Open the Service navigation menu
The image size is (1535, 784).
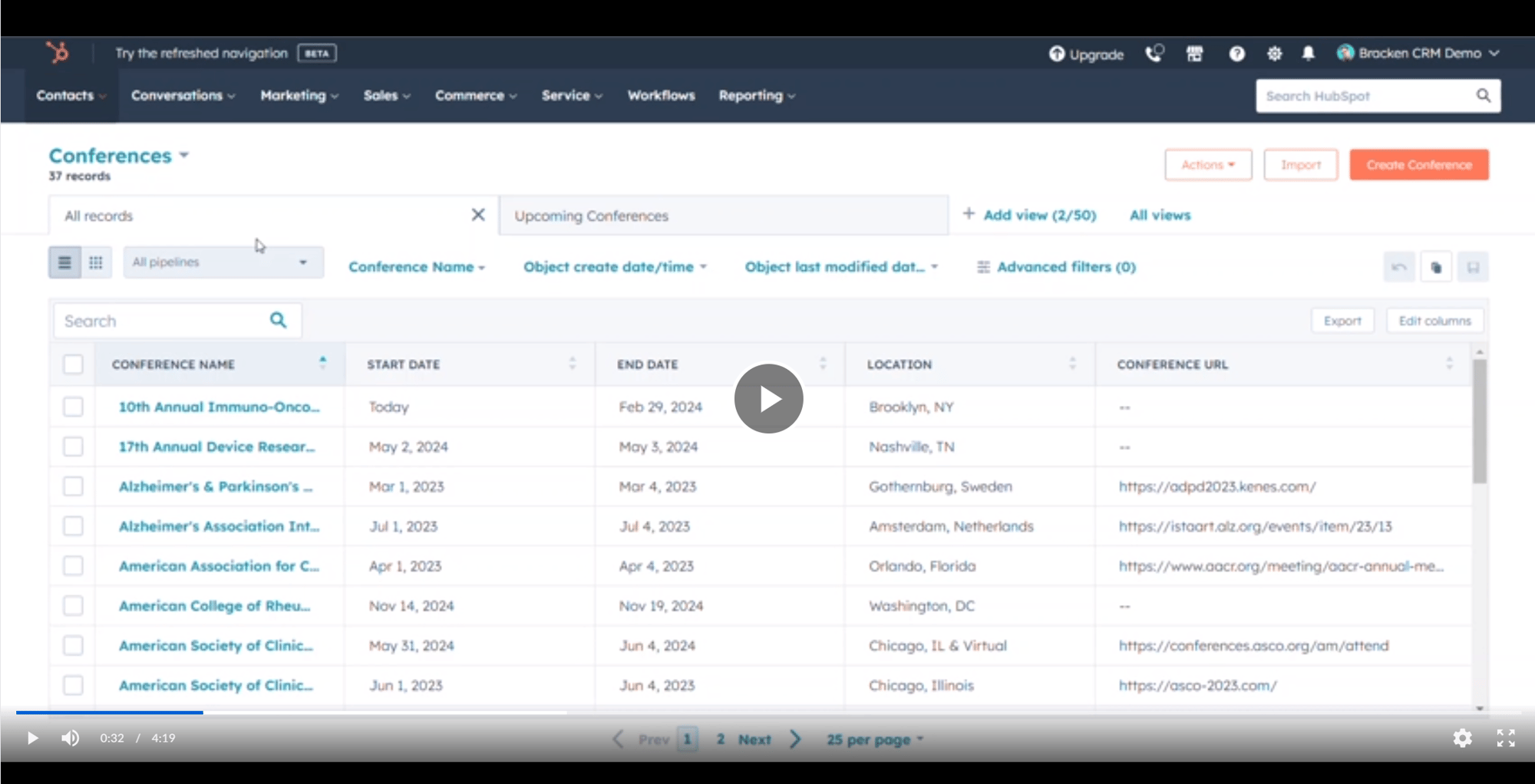572,96
